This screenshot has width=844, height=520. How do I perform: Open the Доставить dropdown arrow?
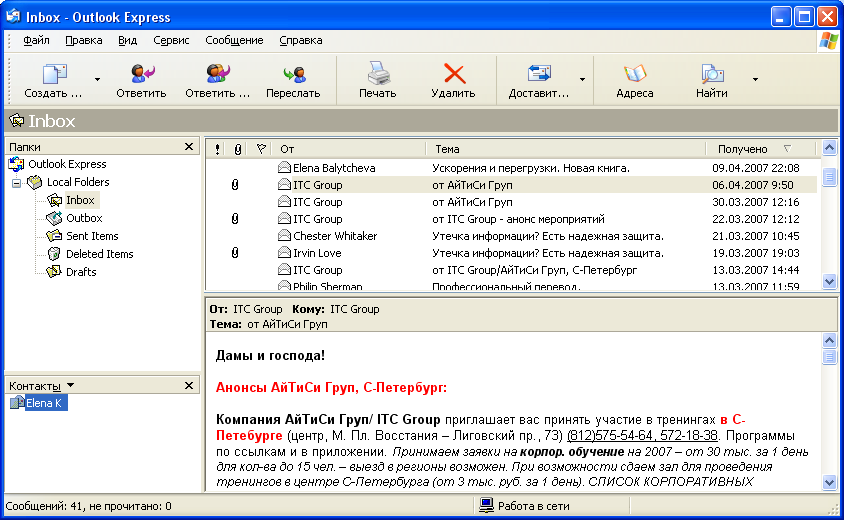pos(582,79)
